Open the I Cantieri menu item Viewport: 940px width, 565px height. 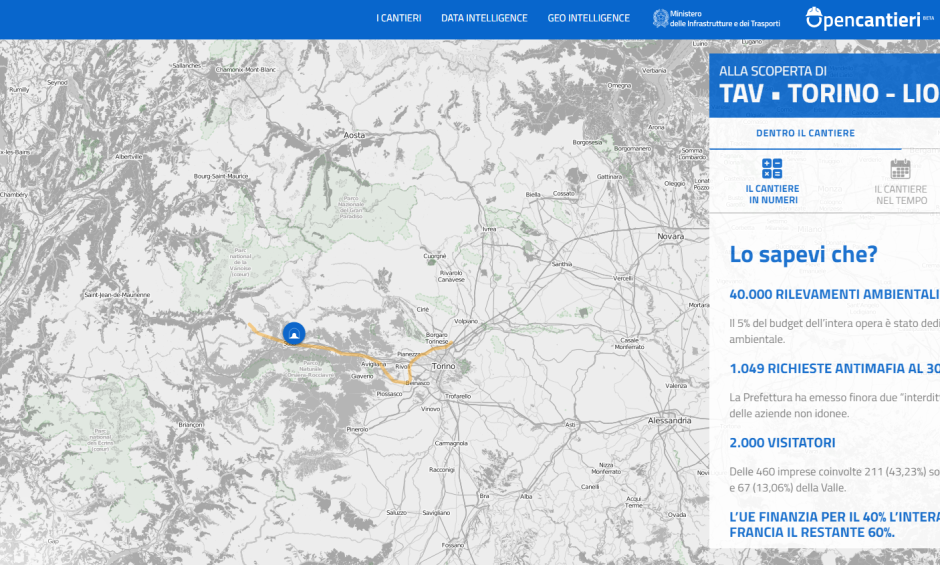398,18
